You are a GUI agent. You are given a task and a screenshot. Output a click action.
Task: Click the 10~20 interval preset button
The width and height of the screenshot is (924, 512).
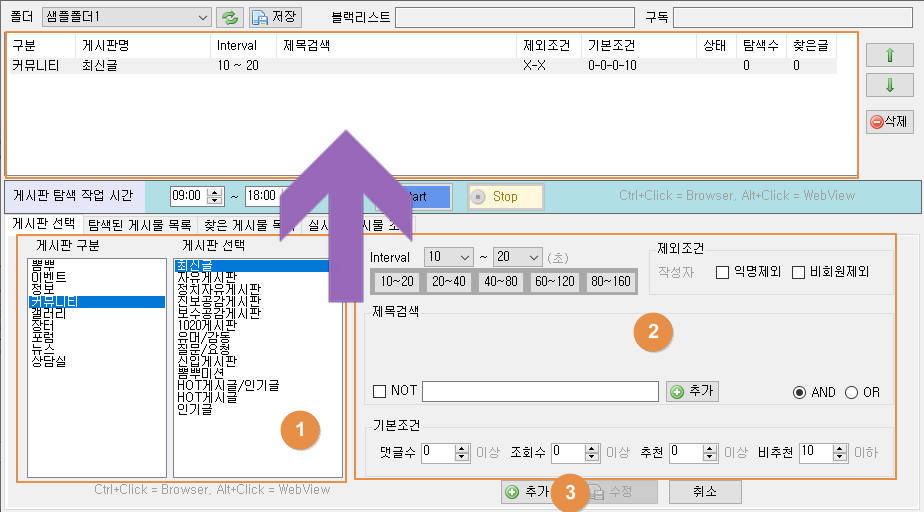tap(397, 282)
